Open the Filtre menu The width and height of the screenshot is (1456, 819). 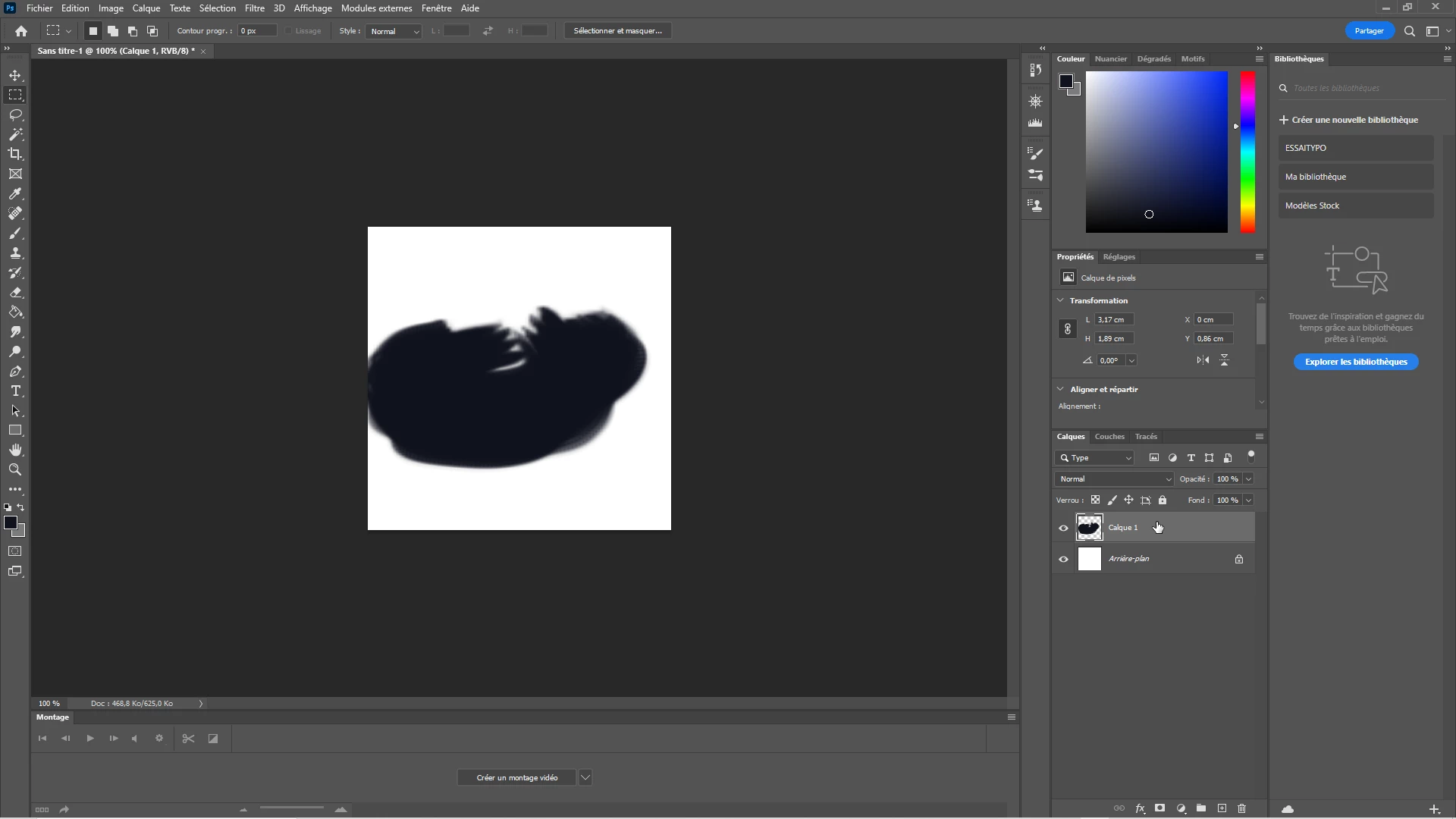coord(254,8)
